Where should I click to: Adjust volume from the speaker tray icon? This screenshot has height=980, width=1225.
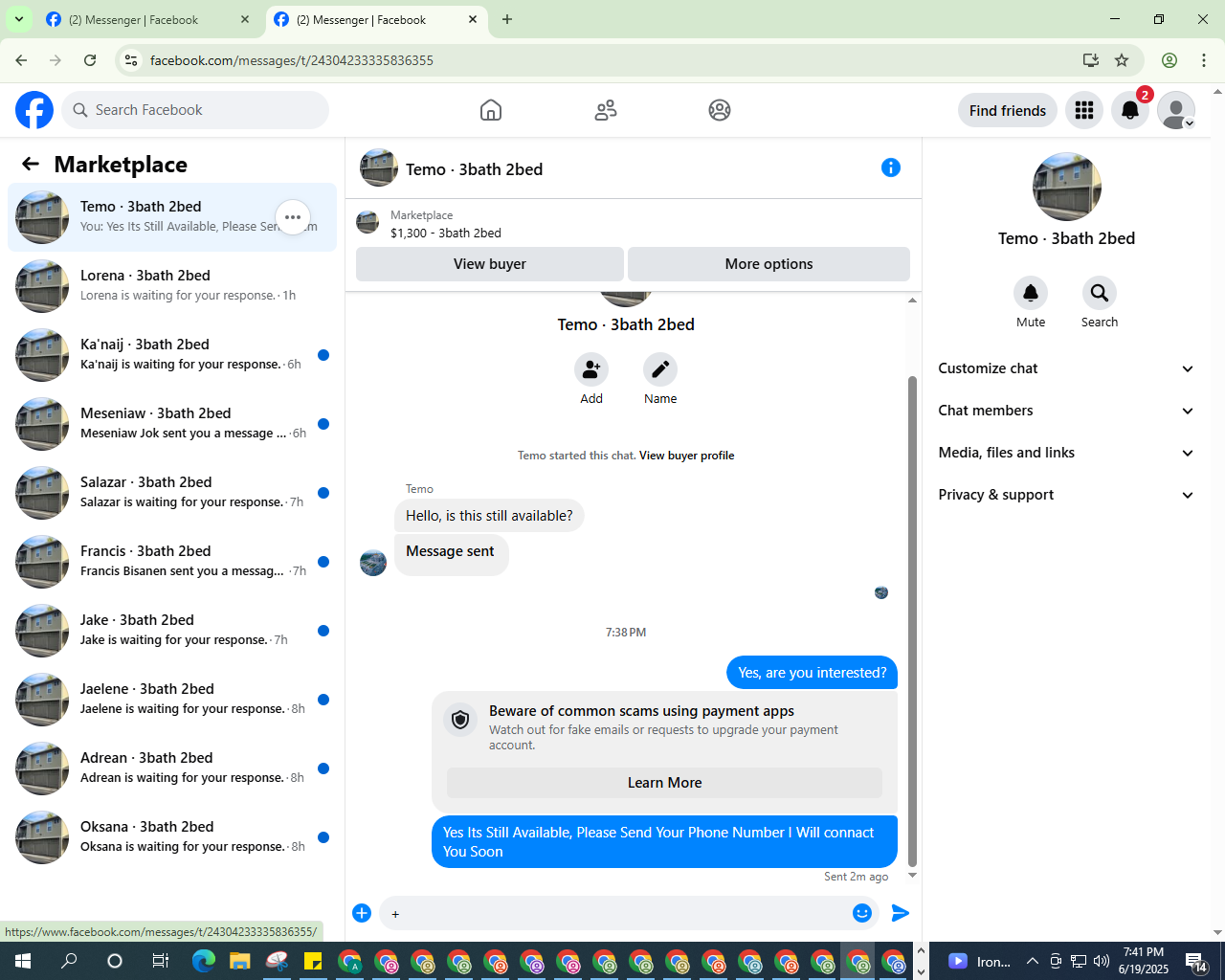pos(1102,961)
